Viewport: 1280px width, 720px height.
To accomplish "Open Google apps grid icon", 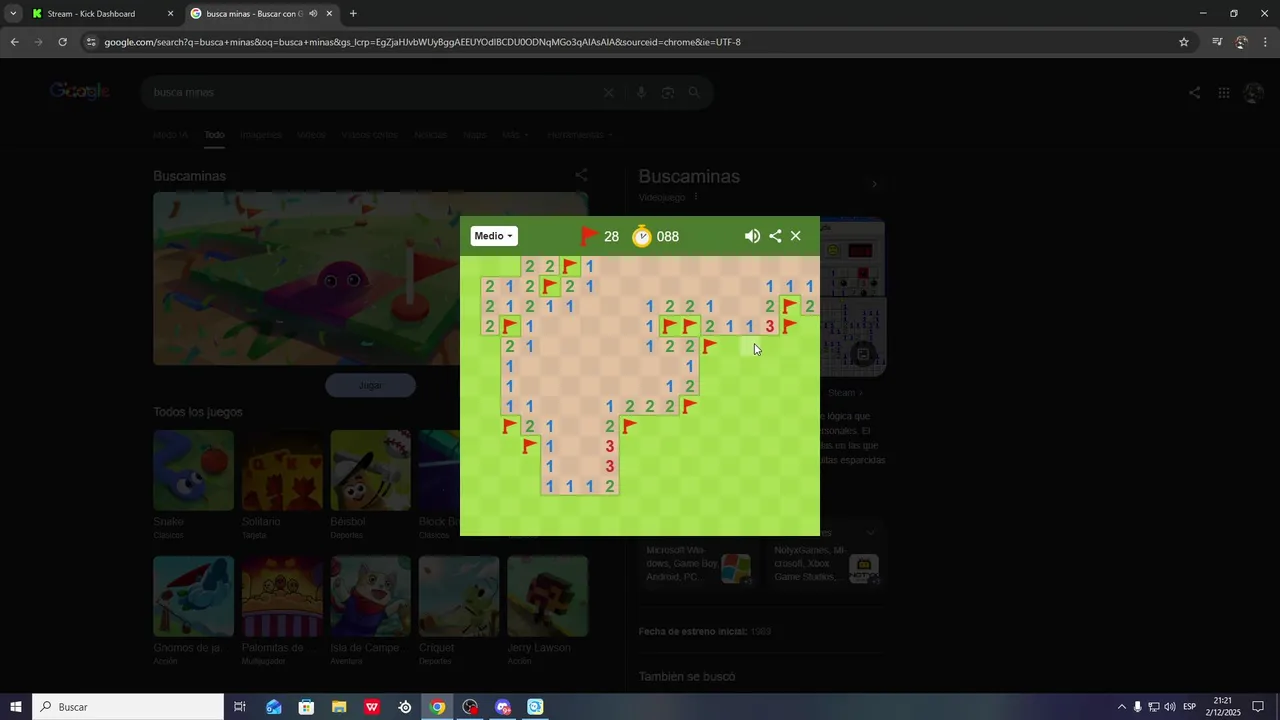I will tap(1224, 93).
